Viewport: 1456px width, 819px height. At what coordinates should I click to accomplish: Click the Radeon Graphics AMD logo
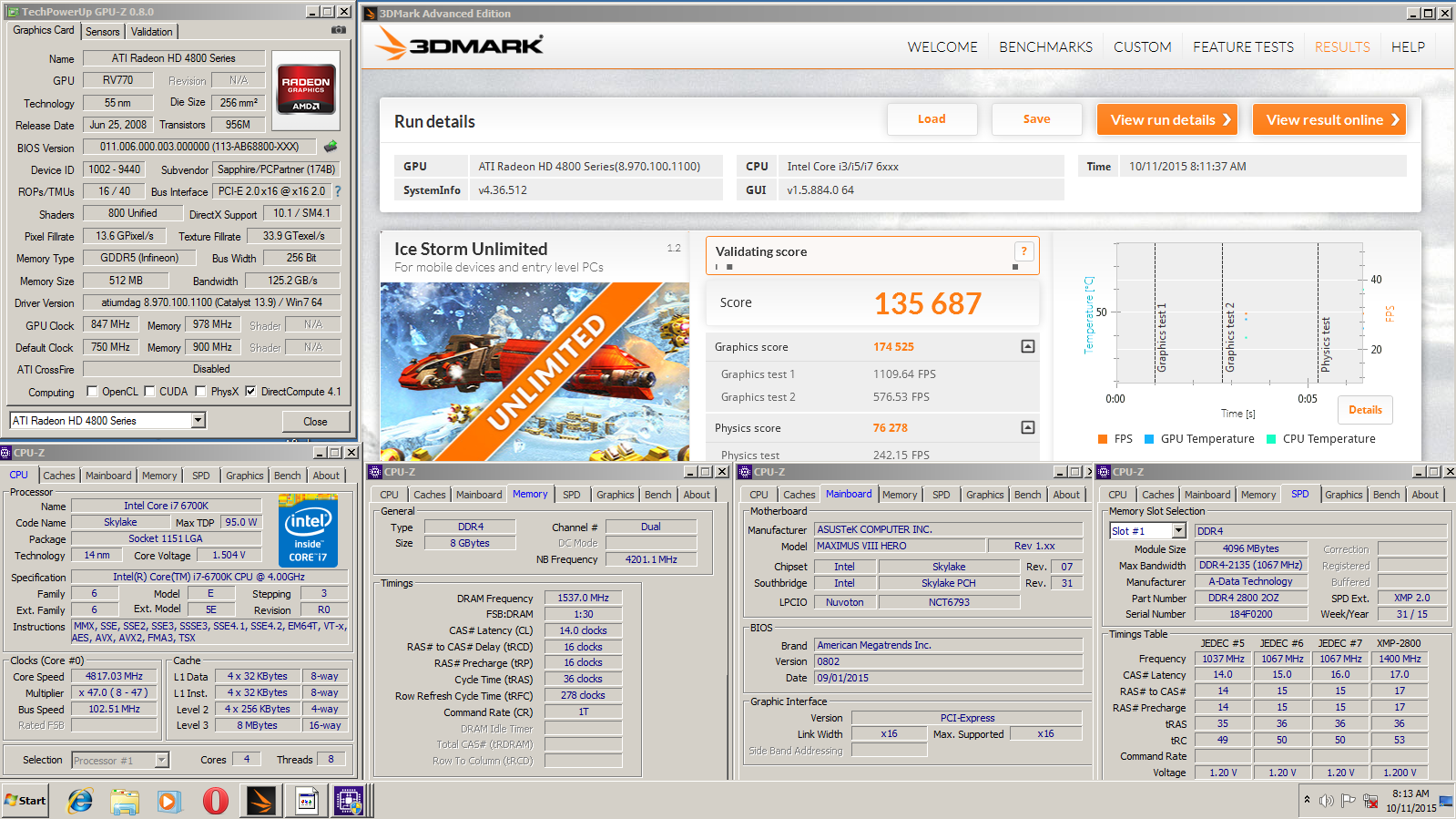click(x=306, y=88)
